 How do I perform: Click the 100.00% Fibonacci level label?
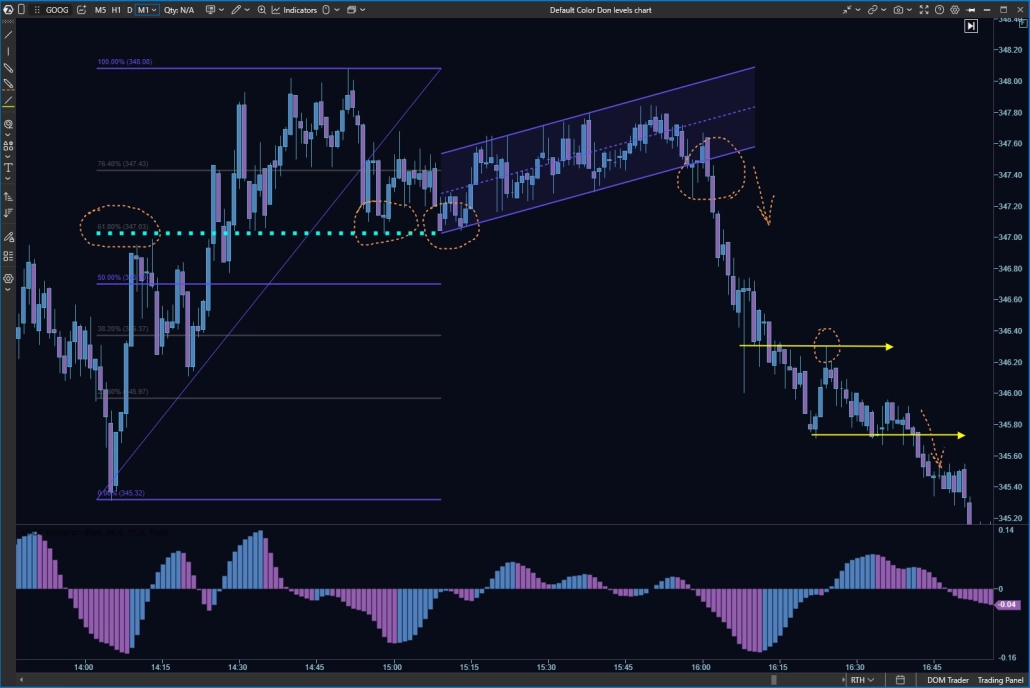tap(125, 62)
